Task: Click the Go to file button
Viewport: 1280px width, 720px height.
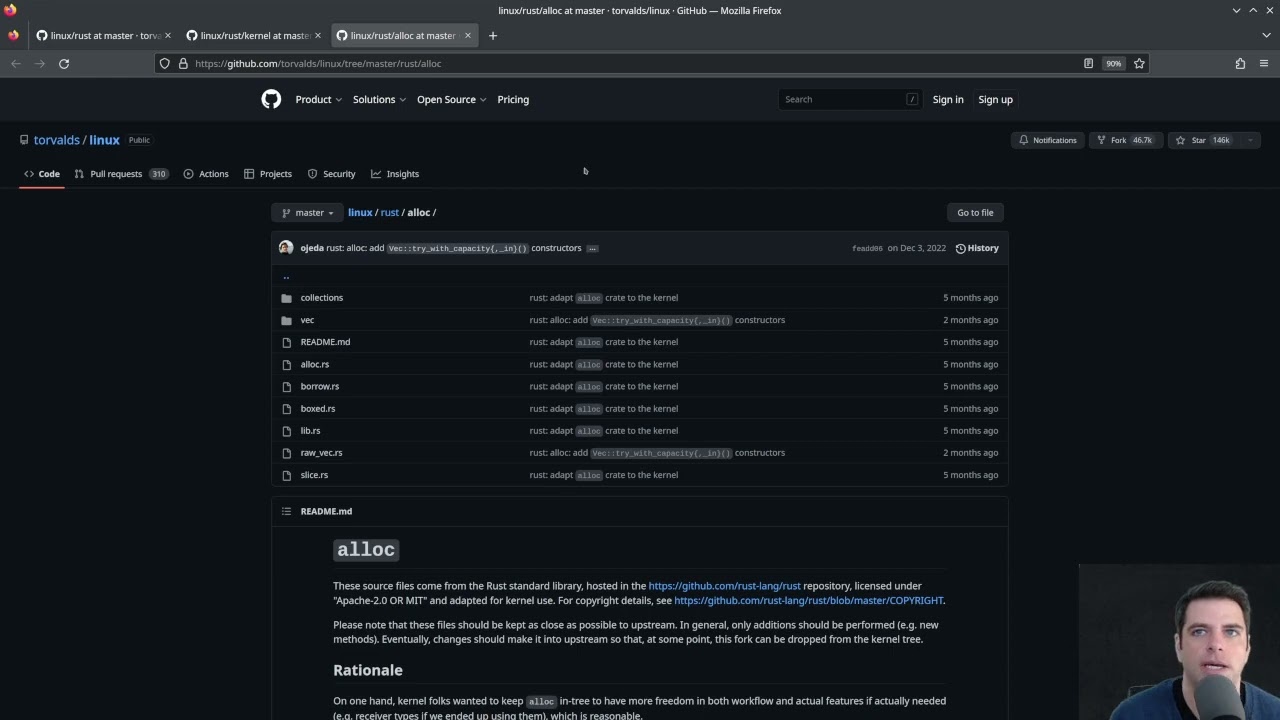Action: pyautogui.click(x=975, y=212)
